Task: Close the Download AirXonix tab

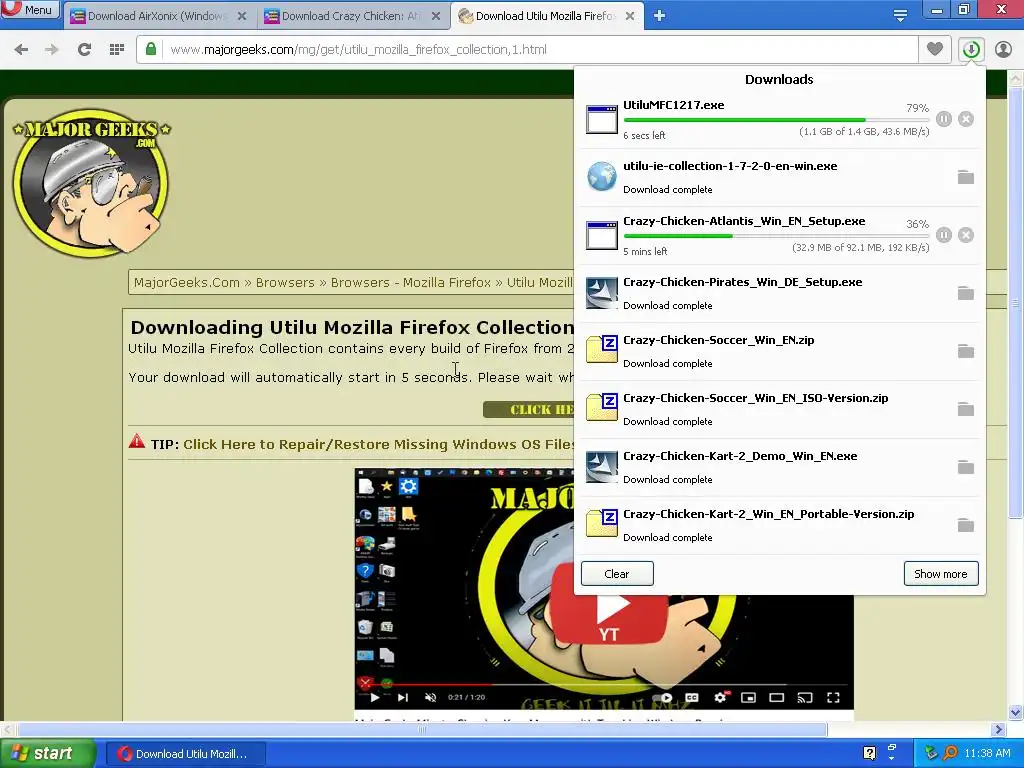Action: 242,16
